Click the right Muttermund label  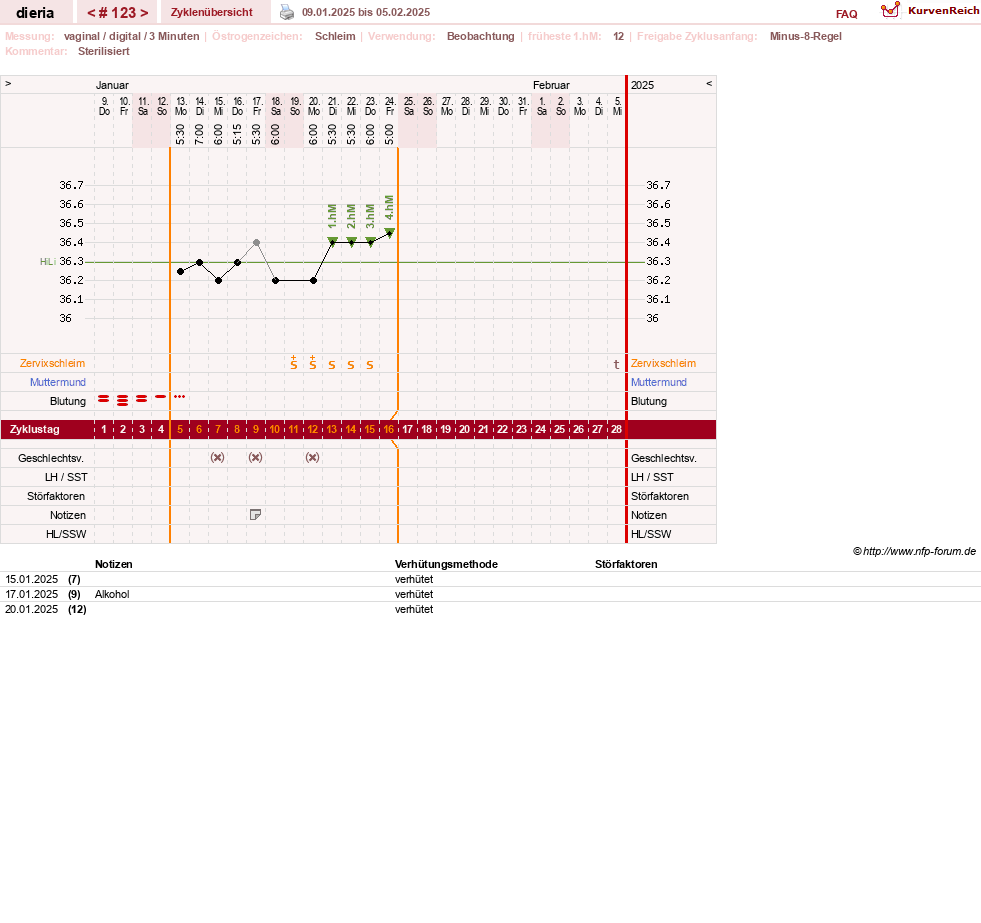[x=659, y=382]
